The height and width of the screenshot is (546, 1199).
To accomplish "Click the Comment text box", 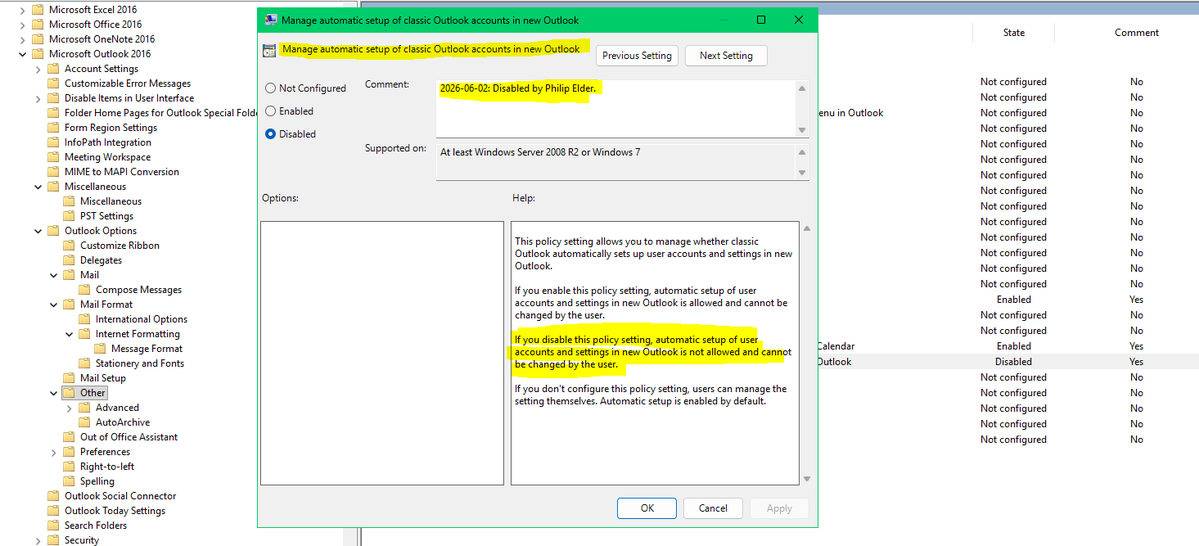I will coord(615,107).
